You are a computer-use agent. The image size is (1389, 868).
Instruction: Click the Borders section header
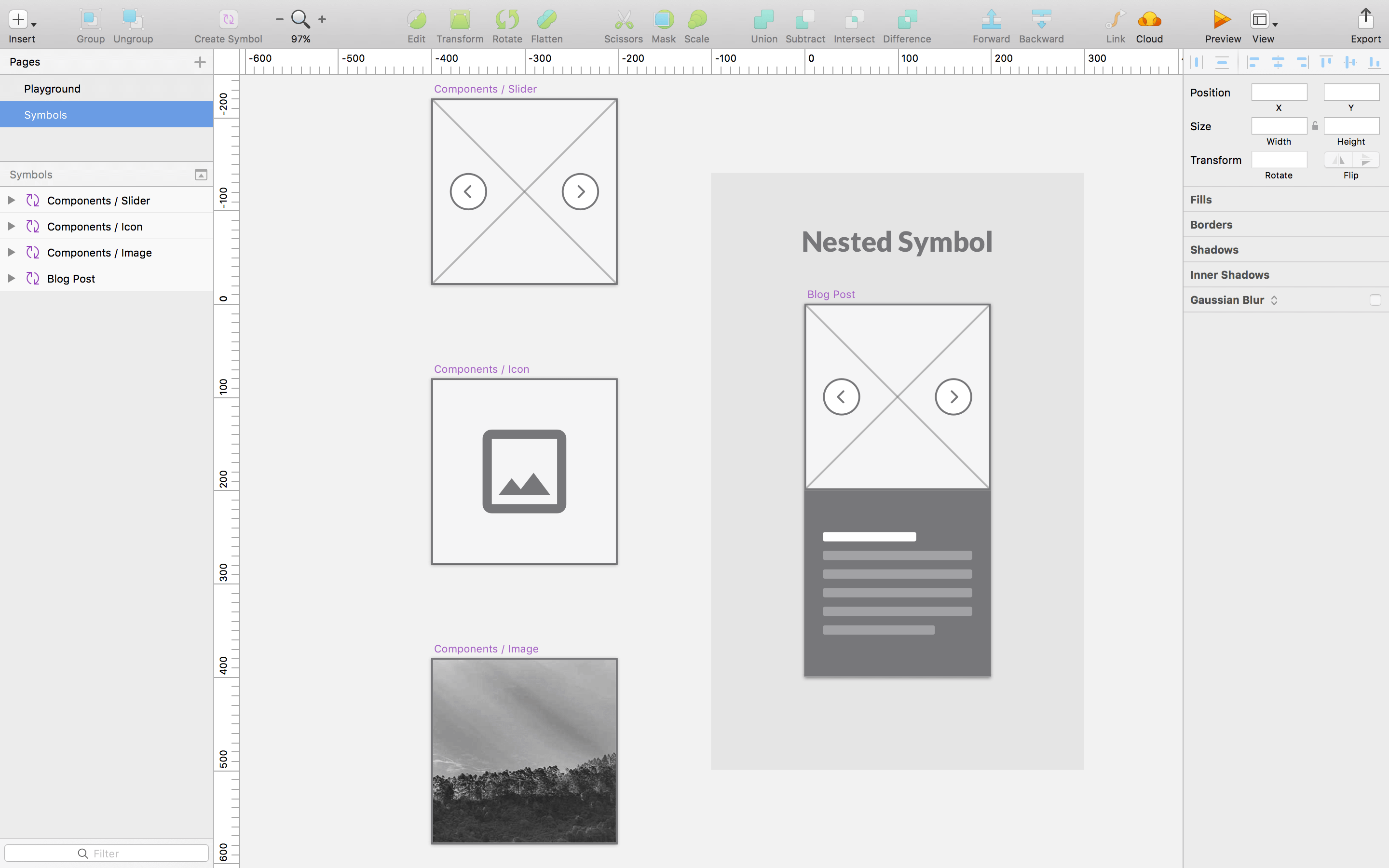tap(1286, 225)
